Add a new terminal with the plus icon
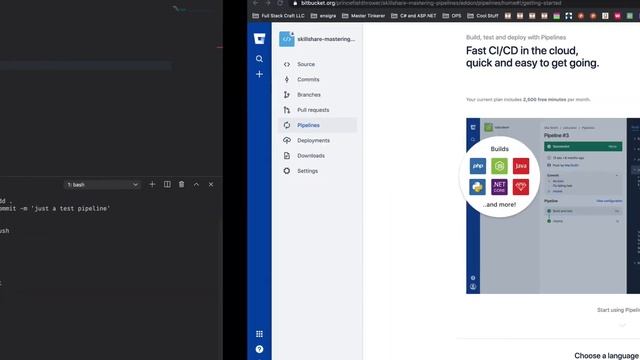 coord(152,184)
